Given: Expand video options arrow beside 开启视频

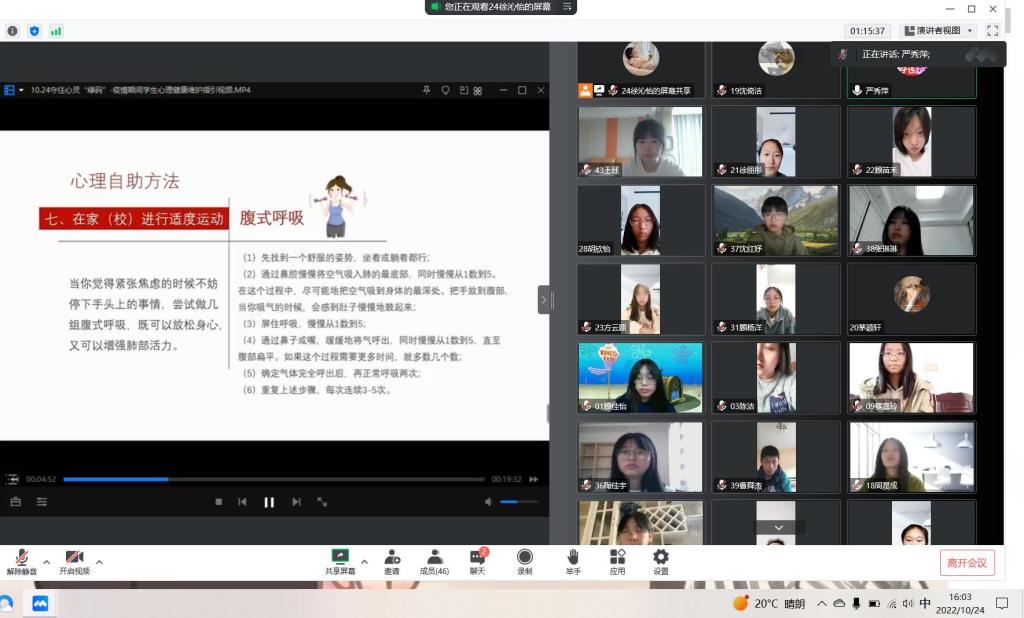Looking at the screenshot, I should [99, 561].
